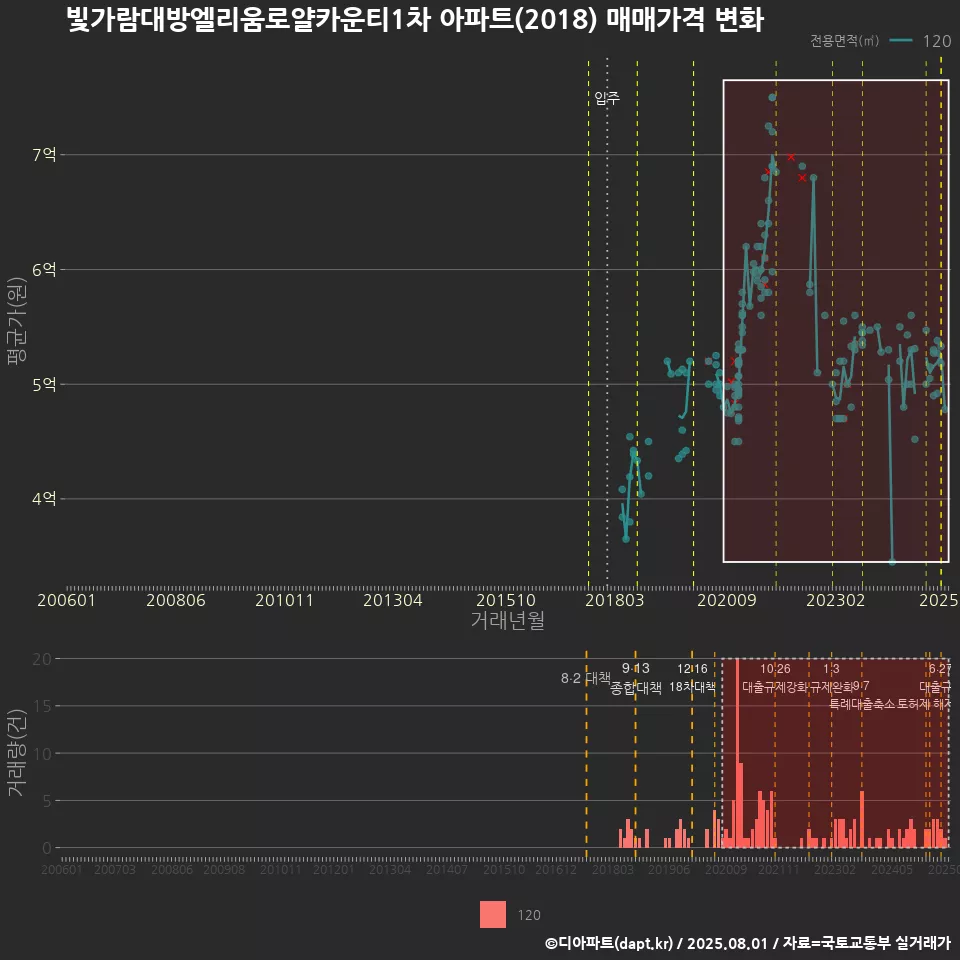Click the 200601 tick label on the price chart
The width and height of the screenshot is (960, 960).
[66, 600]
